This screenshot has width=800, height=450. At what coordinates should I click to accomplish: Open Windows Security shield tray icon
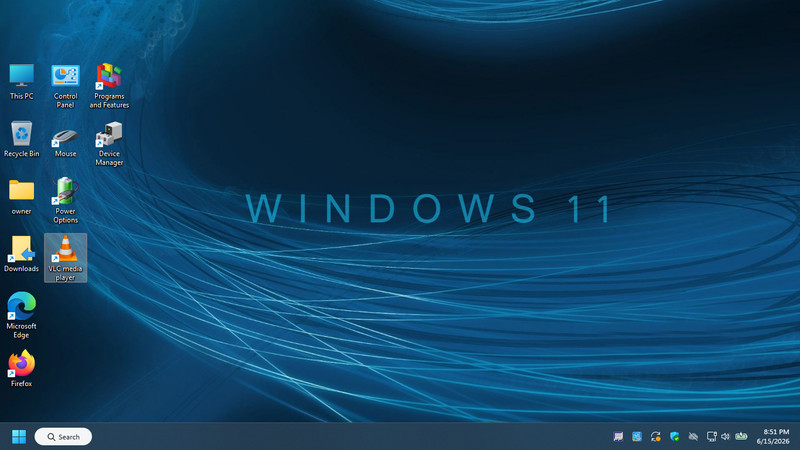pyautogui.click(x=674, y=437)
